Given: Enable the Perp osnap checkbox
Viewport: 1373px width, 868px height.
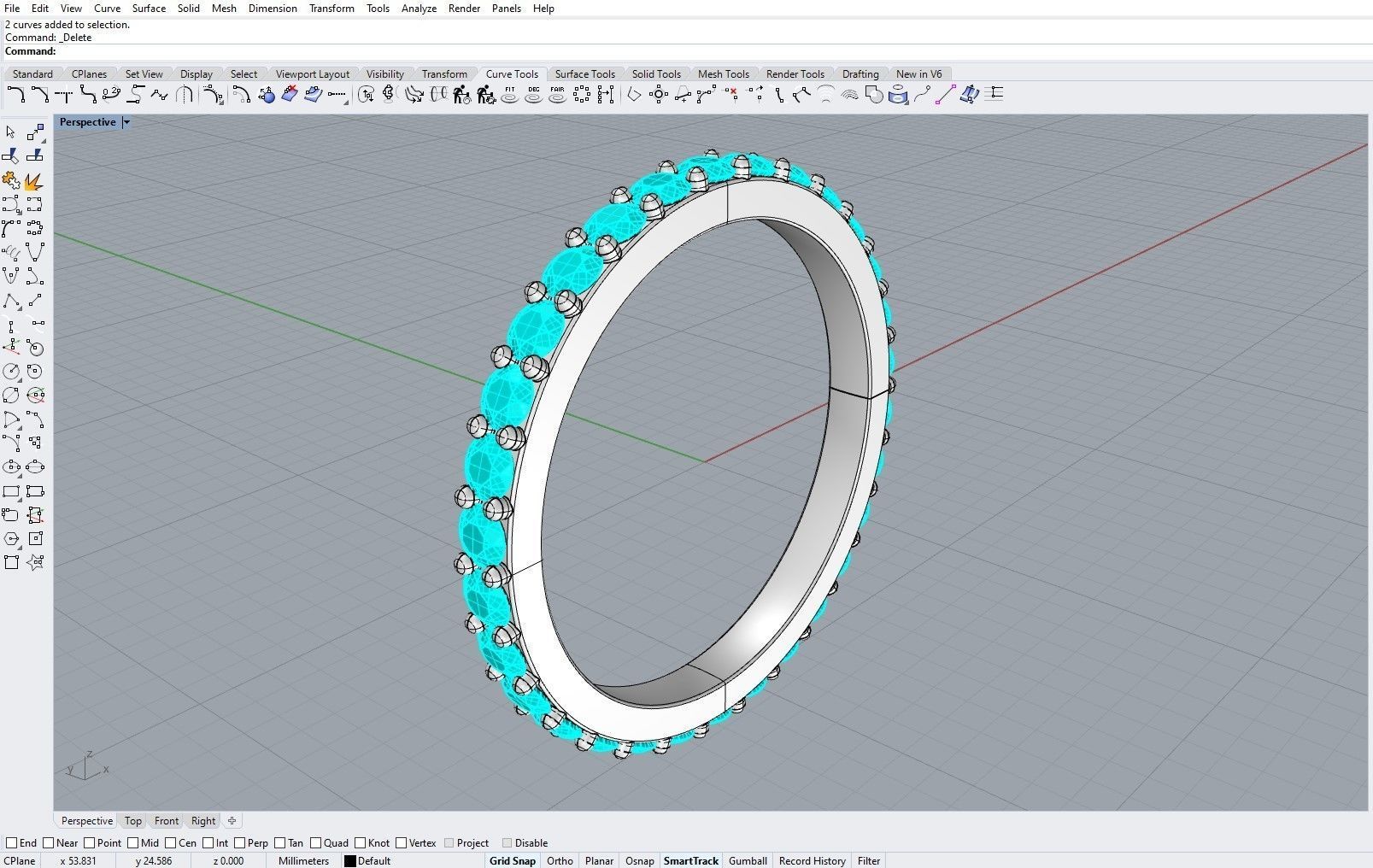Looking at the screenshot, I should coord(239,843).
